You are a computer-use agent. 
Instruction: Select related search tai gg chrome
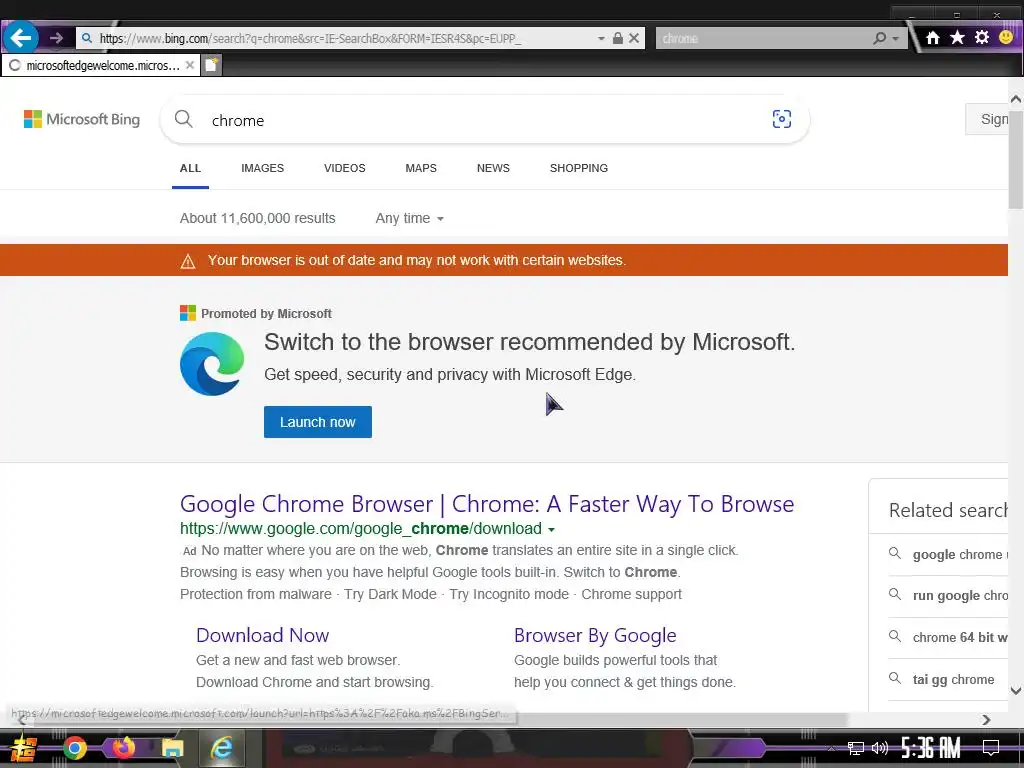pyautogui.click(x=948, y=679)
